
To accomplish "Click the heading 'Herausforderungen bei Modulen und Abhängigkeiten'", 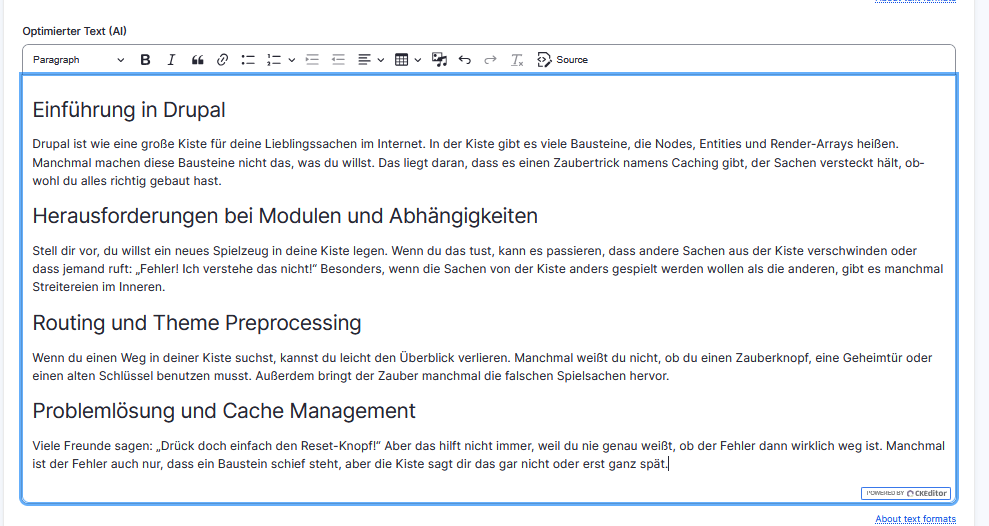I will [285, 216].
